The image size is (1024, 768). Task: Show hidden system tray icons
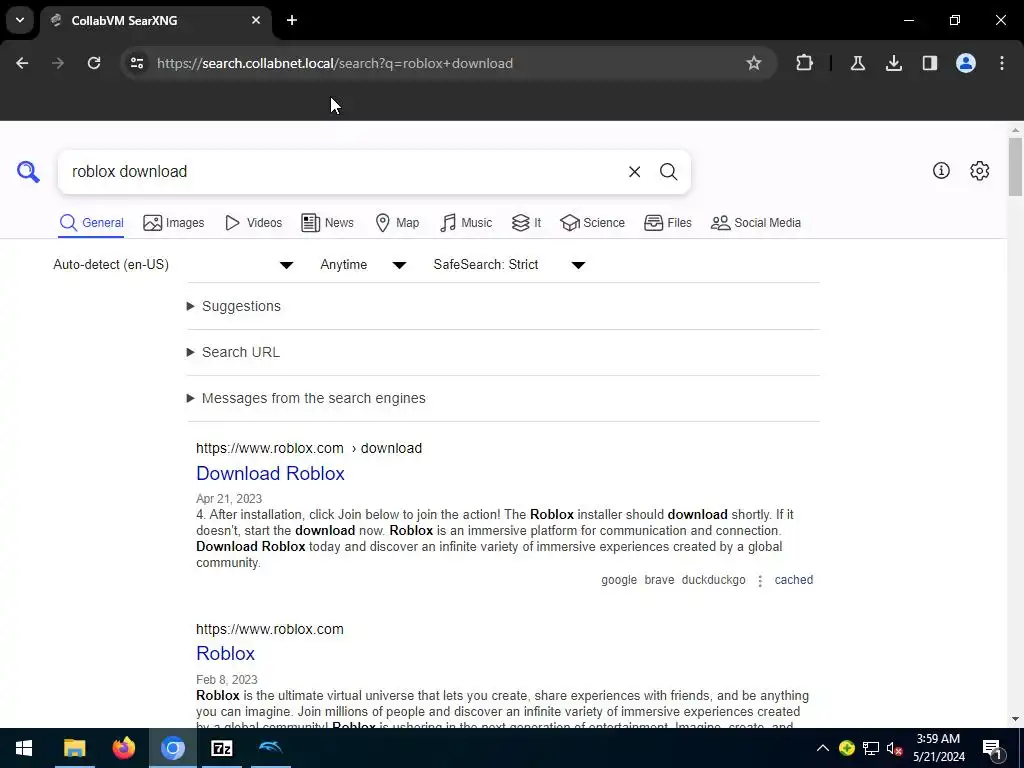point(823,748)
